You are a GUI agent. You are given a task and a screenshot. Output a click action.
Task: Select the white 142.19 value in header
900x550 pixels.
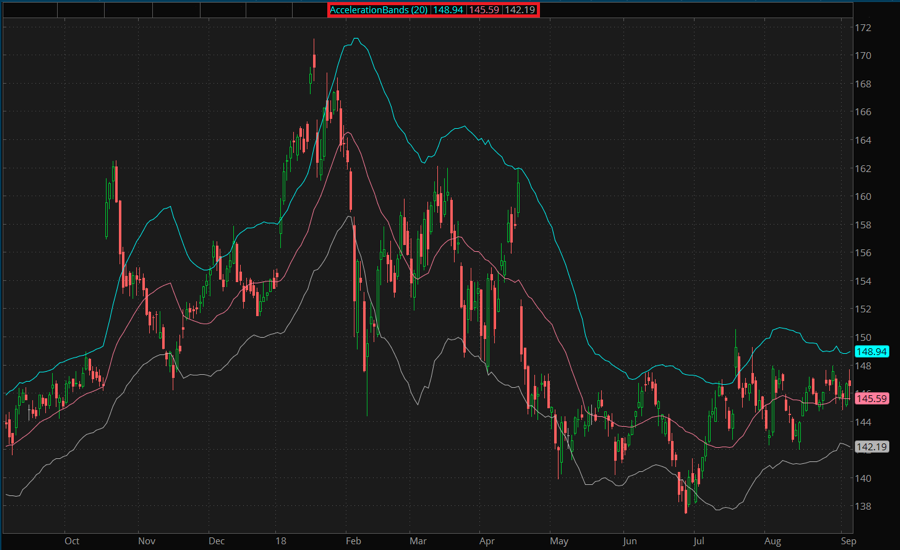(521, 9)
